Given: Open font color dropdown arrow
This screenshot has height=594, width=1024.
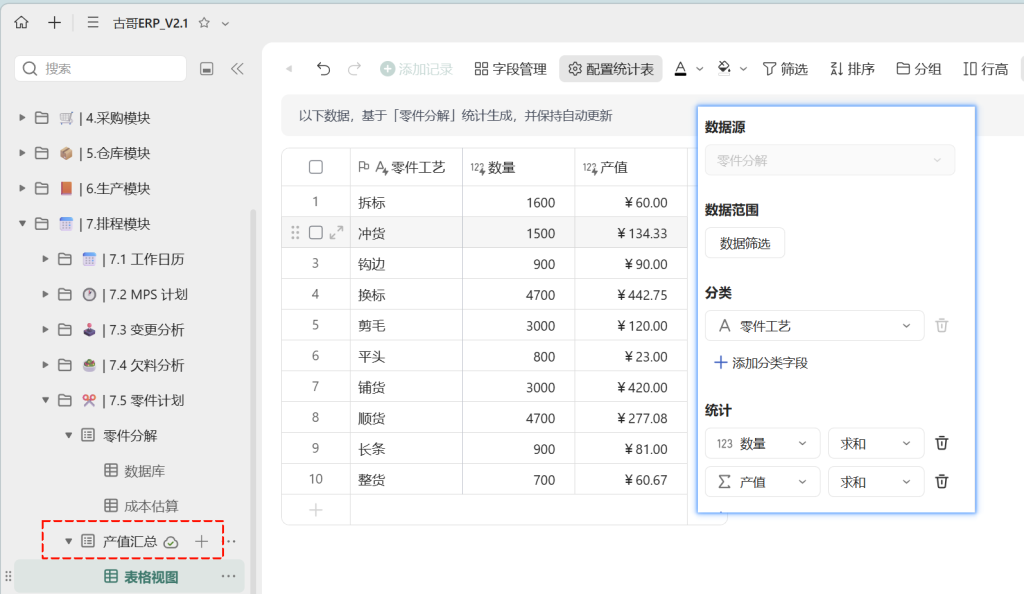Looking at the screenshot, I should 699,69.
